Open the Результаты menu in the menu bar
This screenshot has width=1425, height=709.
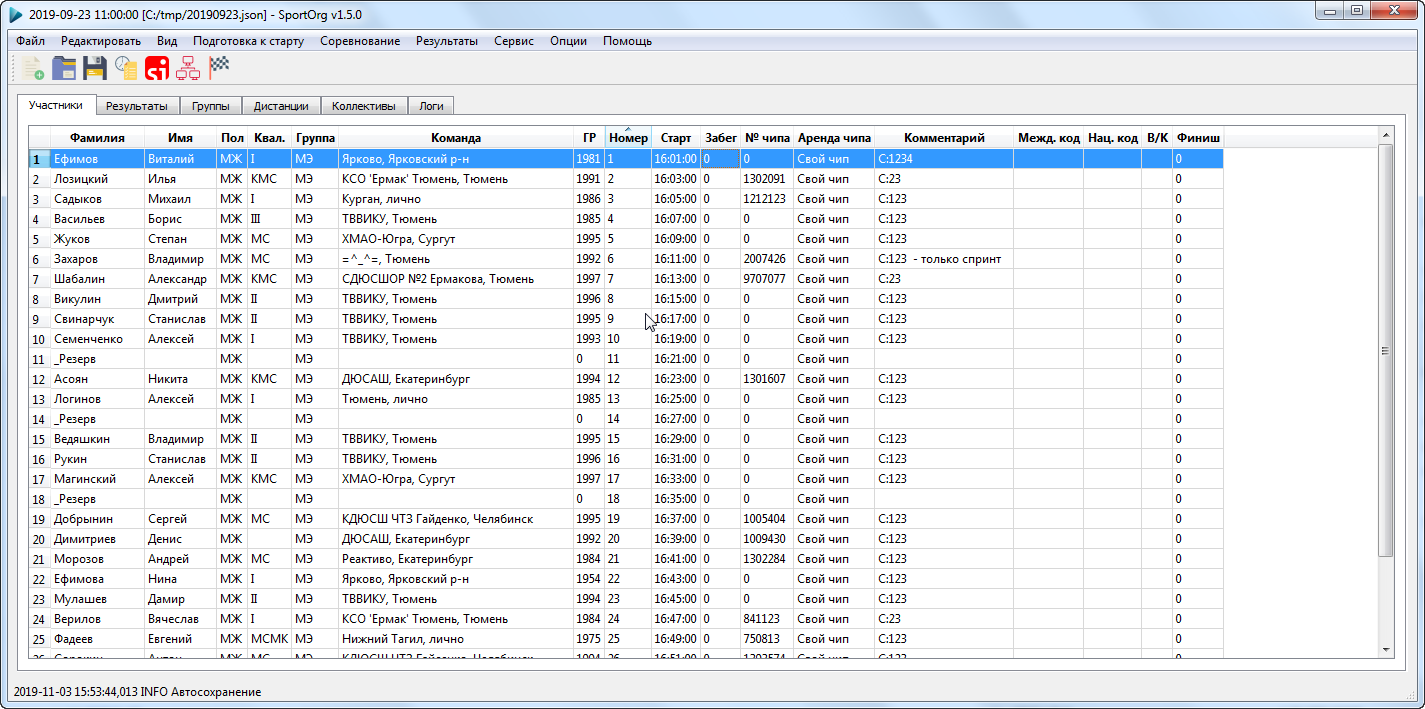click(447, 41)
